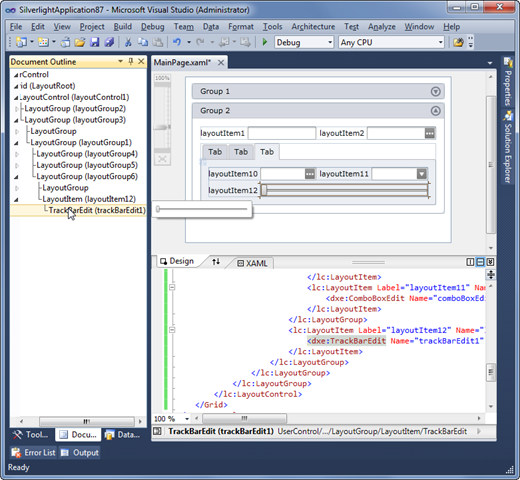The height and width of the screenshot is (480, 520).
Task: Open the undo history dropdown arrow
Action: [x=189, y=42]
